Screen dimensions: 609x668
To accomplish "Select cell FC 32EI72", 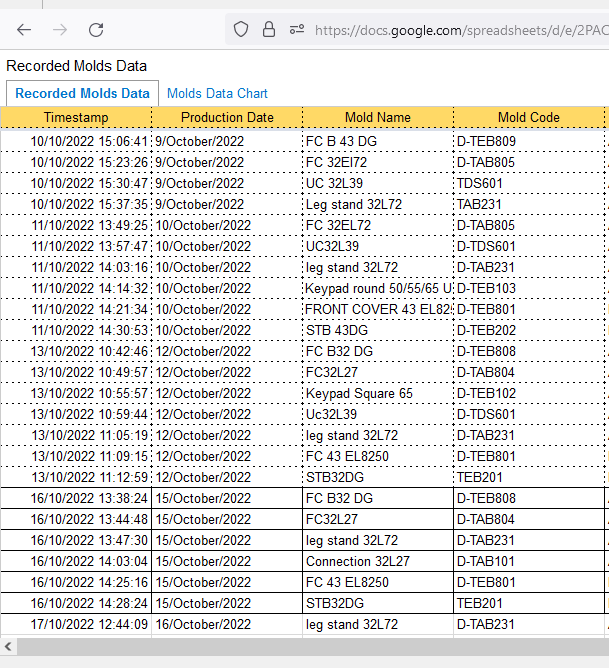I will click(x=378, y=162).
